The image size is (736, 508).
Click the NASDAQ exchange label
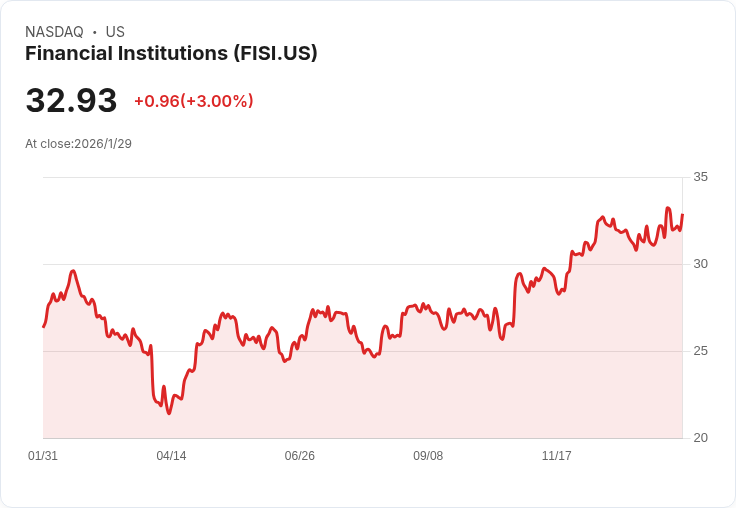click(54, 32)
